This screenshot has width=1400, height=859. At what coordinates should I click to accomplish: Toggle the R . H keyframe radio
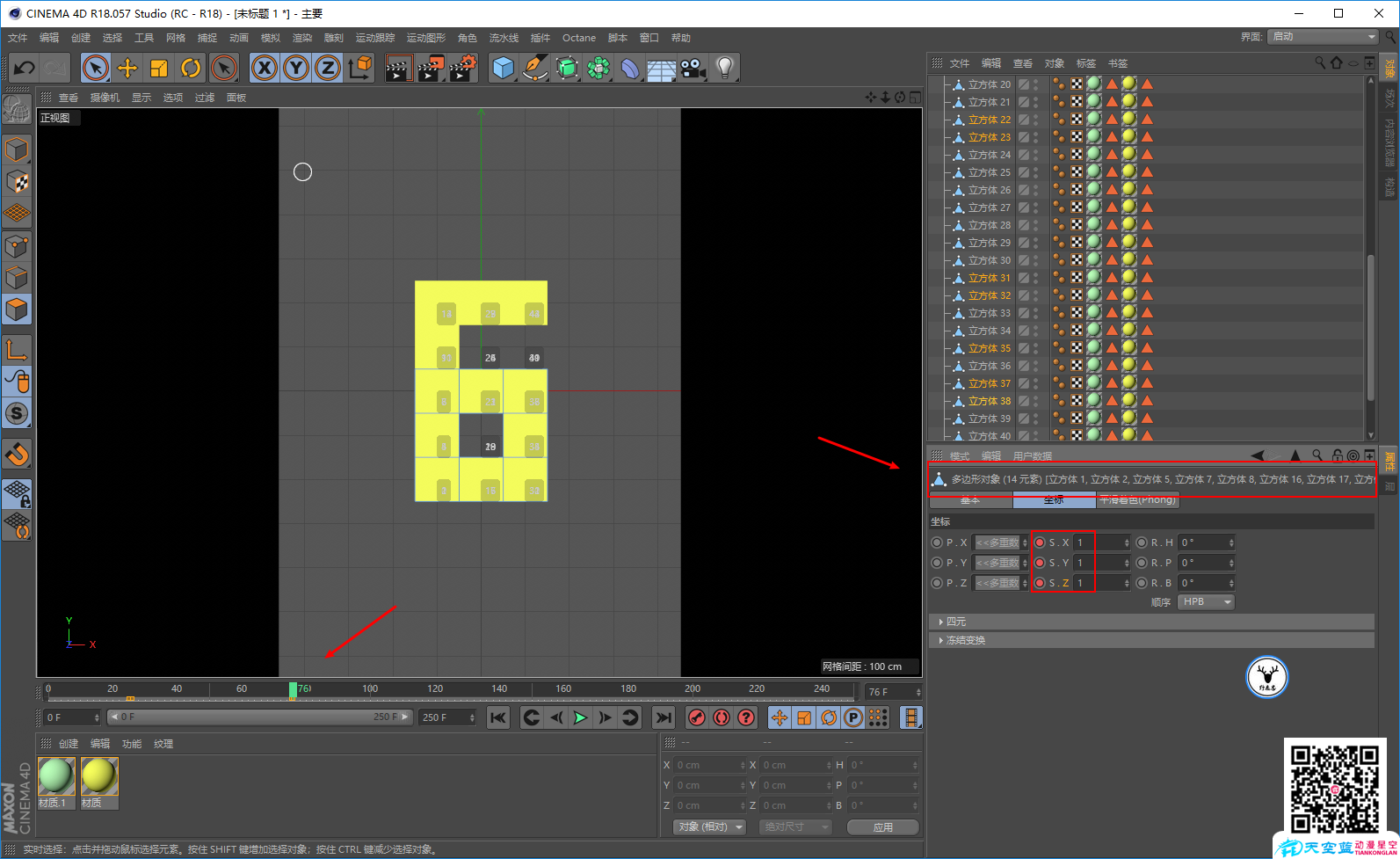(x=1142, y=542)
